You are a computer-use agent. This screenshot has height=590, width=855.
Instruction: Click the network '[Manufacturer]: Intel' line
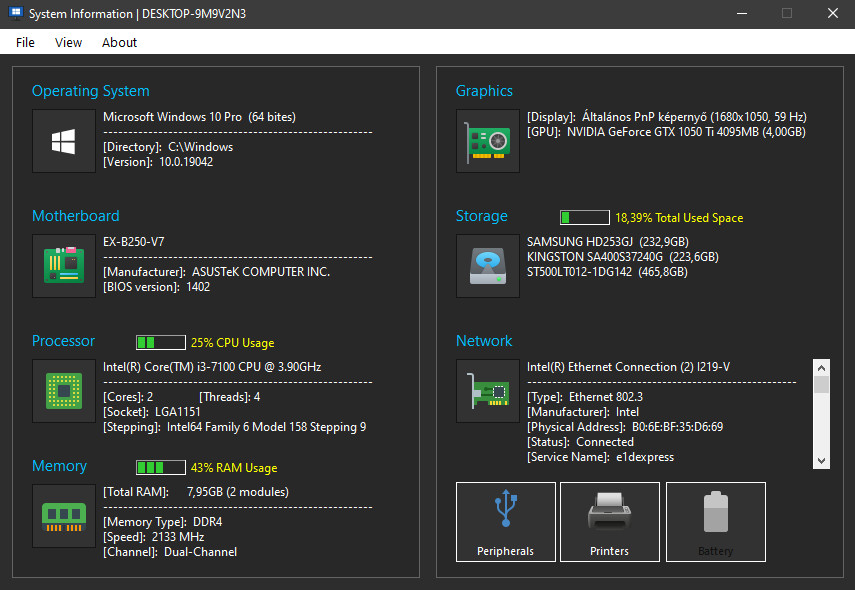[583, 412]
